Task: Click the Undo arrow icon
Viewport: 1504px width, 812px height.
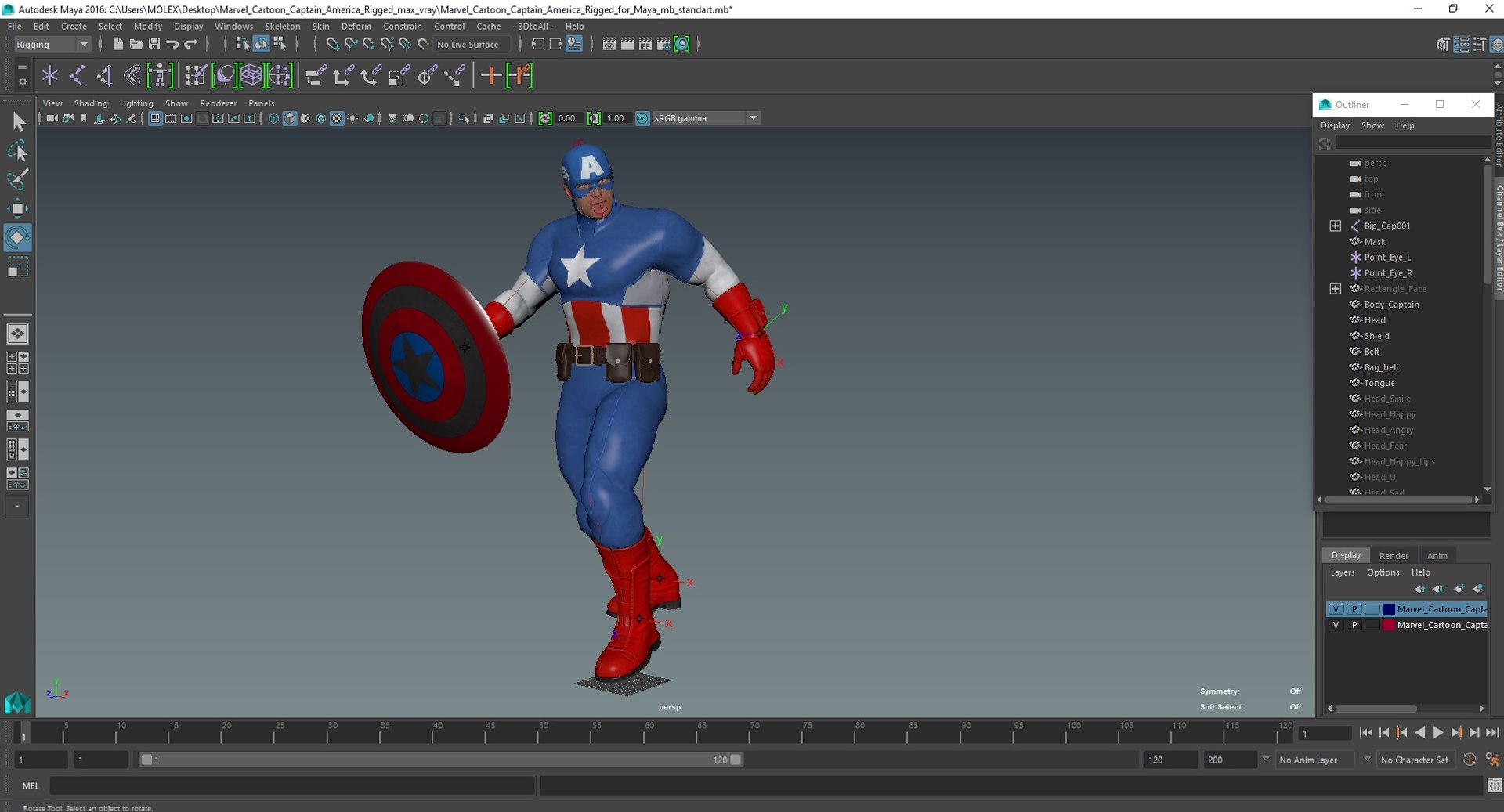Action: tap(172, 44)
